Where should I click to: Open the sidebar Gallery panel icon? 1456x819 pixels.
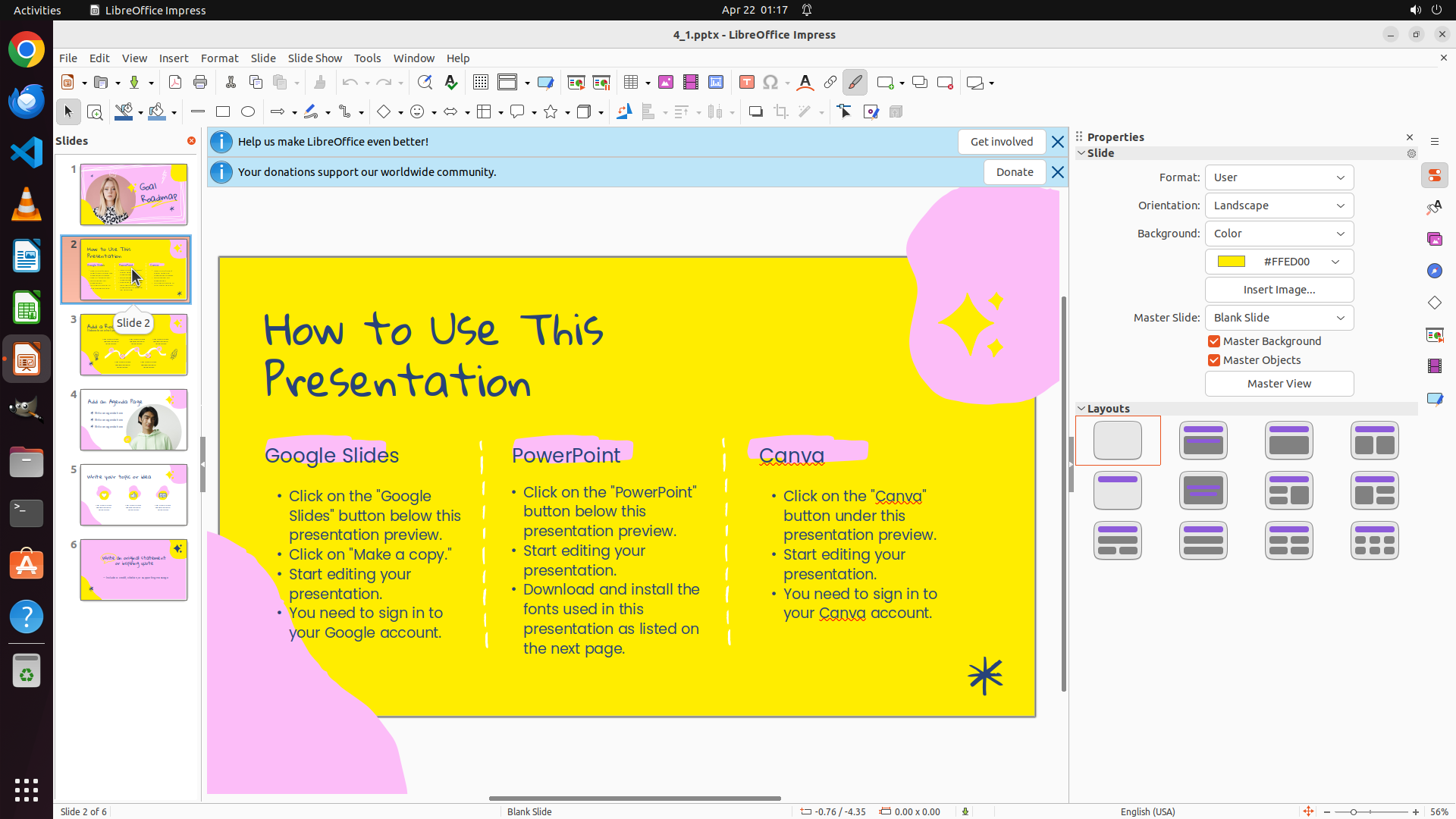1434,240
